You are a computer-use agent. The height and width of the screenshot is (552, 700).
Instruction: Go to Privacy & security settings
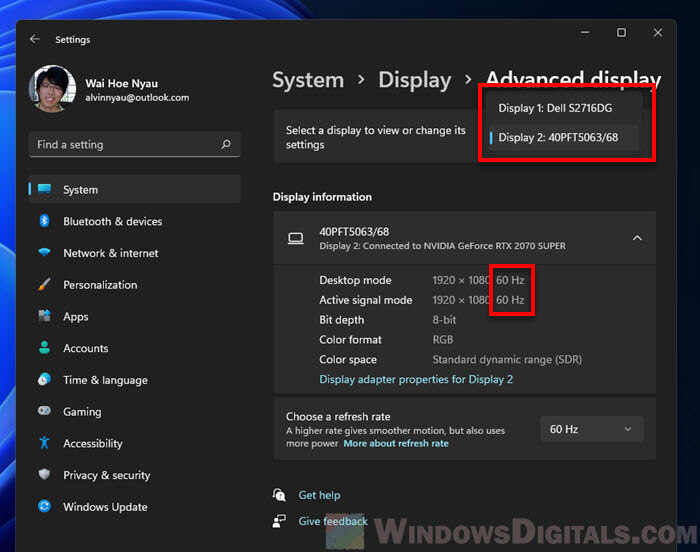pos(134,475)
